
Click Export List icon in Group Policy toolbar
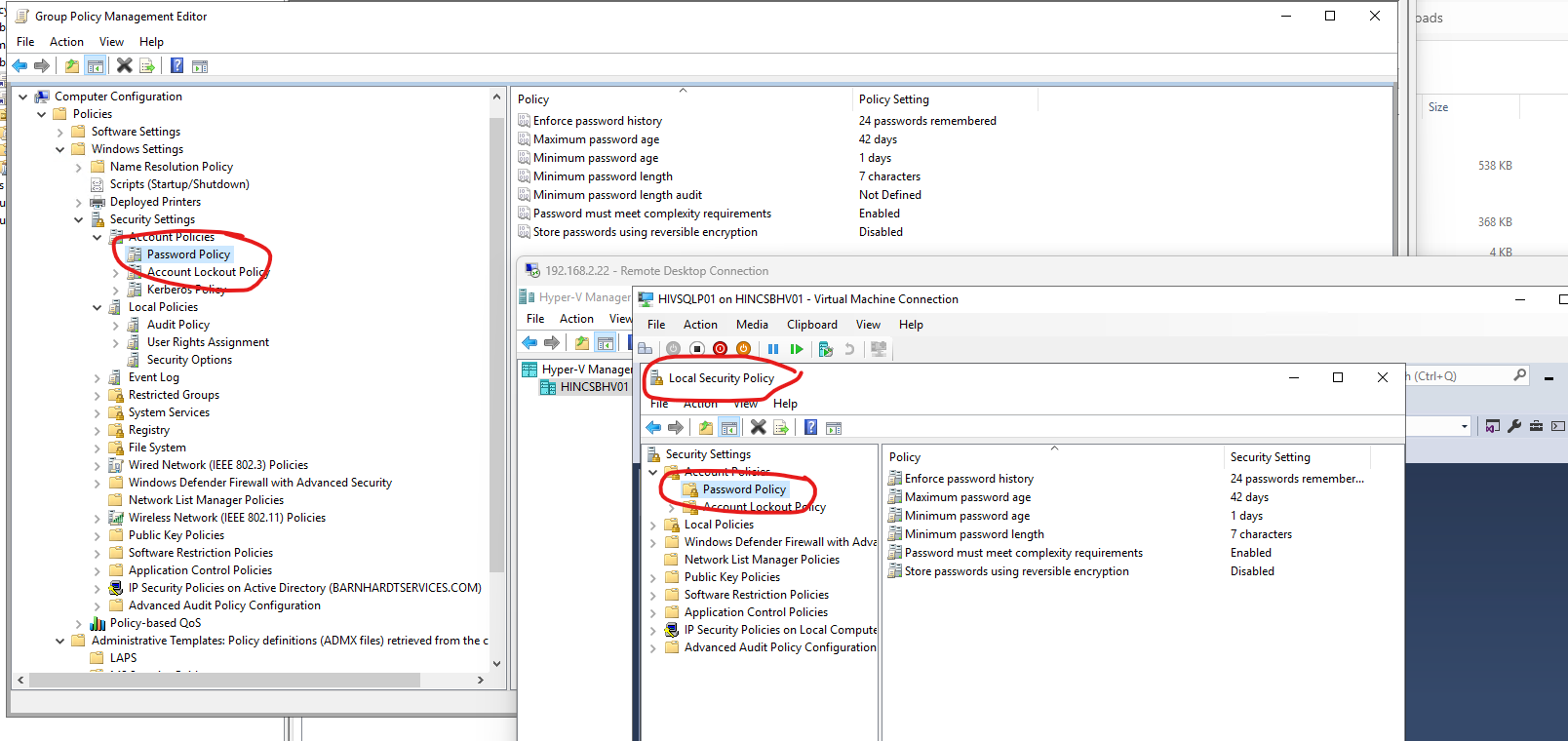147,65
